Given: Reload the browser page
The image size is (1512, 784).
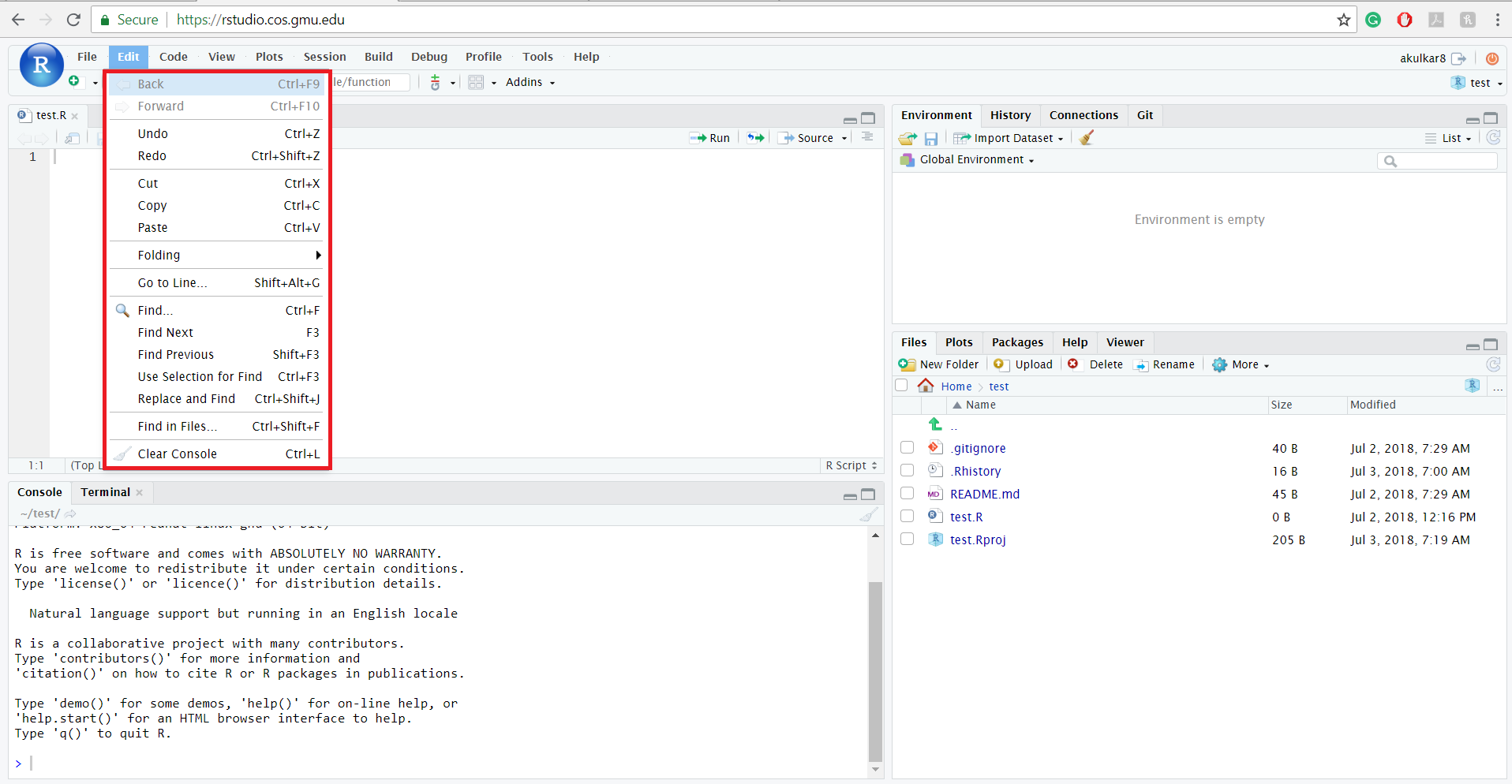Looking at the screenshot, I should pos(73,20).
